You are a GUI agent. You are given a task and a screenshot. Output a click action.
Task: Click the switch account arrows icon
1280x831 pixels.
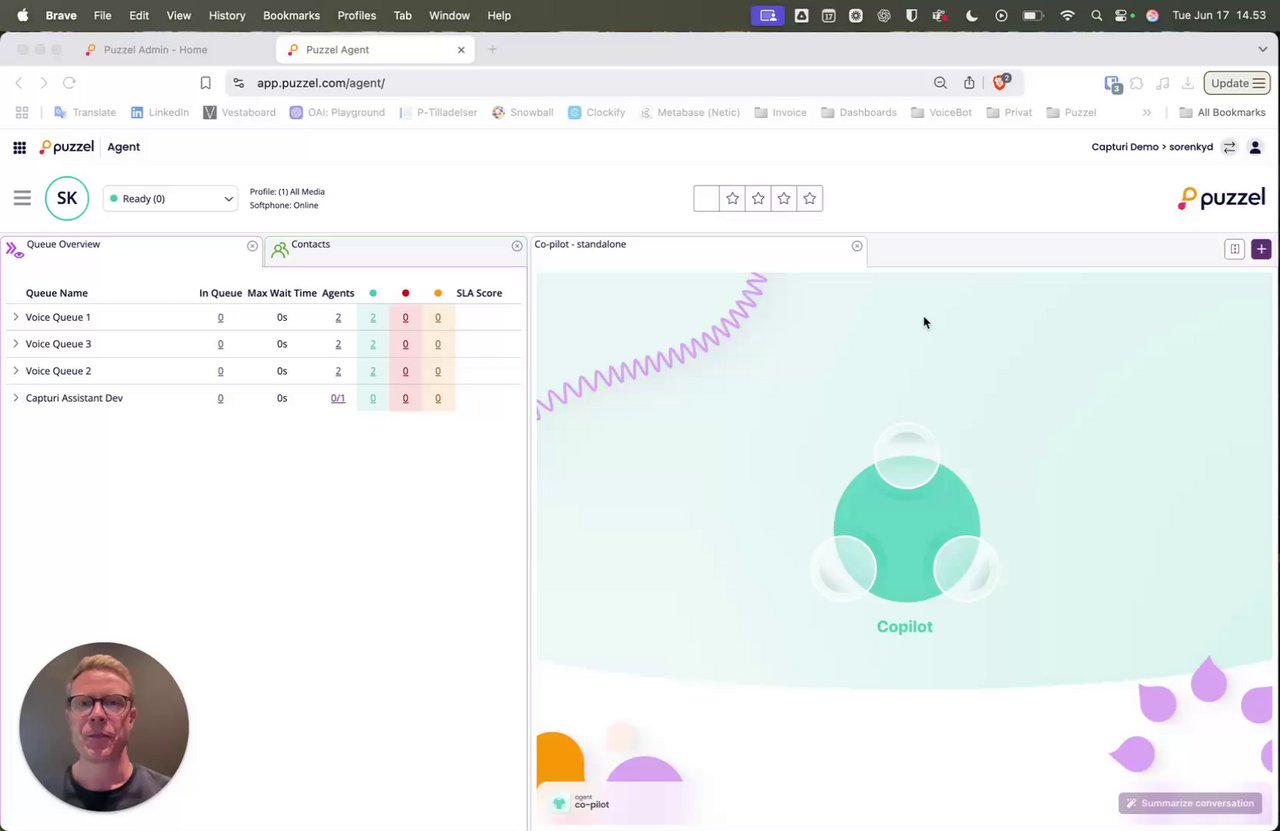(1229, 147)
